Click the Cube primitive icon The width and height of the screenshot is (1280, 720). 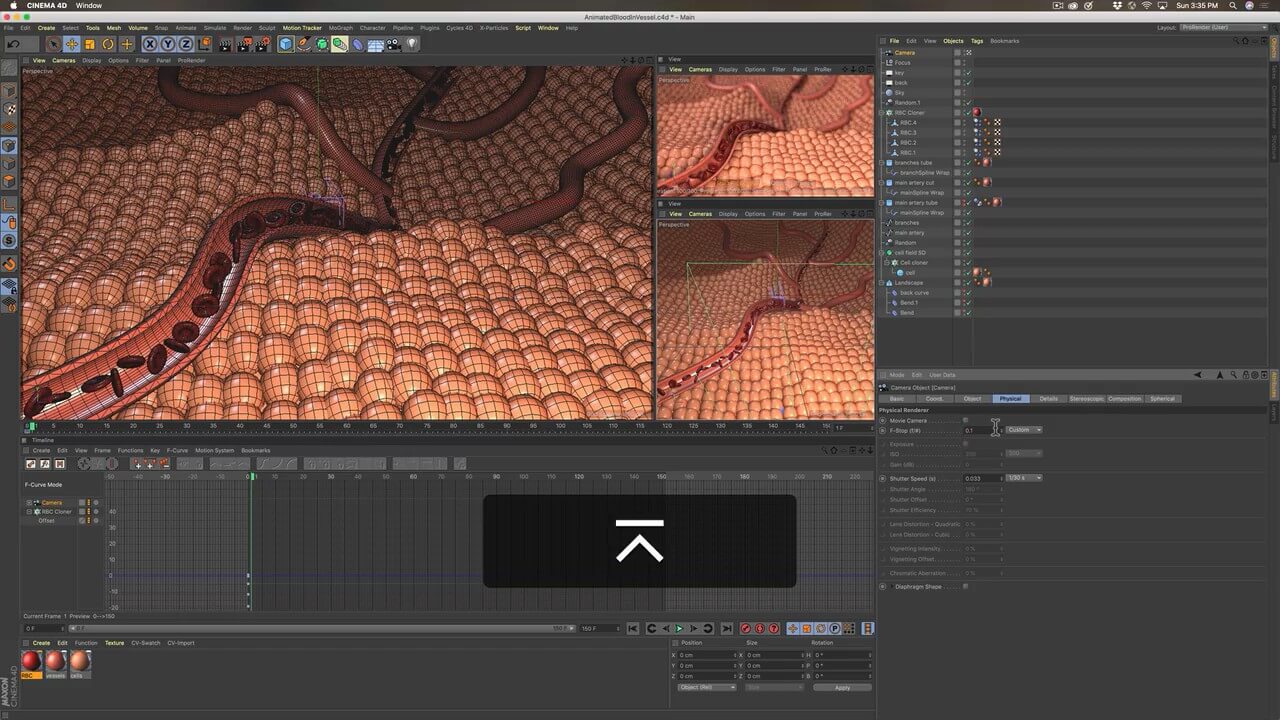point(286,44)
